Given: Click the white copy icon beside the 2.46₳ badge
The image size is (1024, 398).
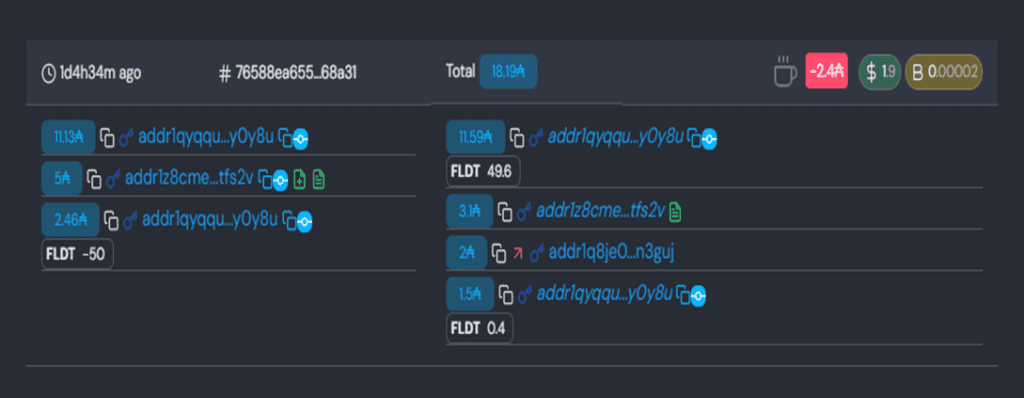Looking at the screenshot, I should click(112, 220).
